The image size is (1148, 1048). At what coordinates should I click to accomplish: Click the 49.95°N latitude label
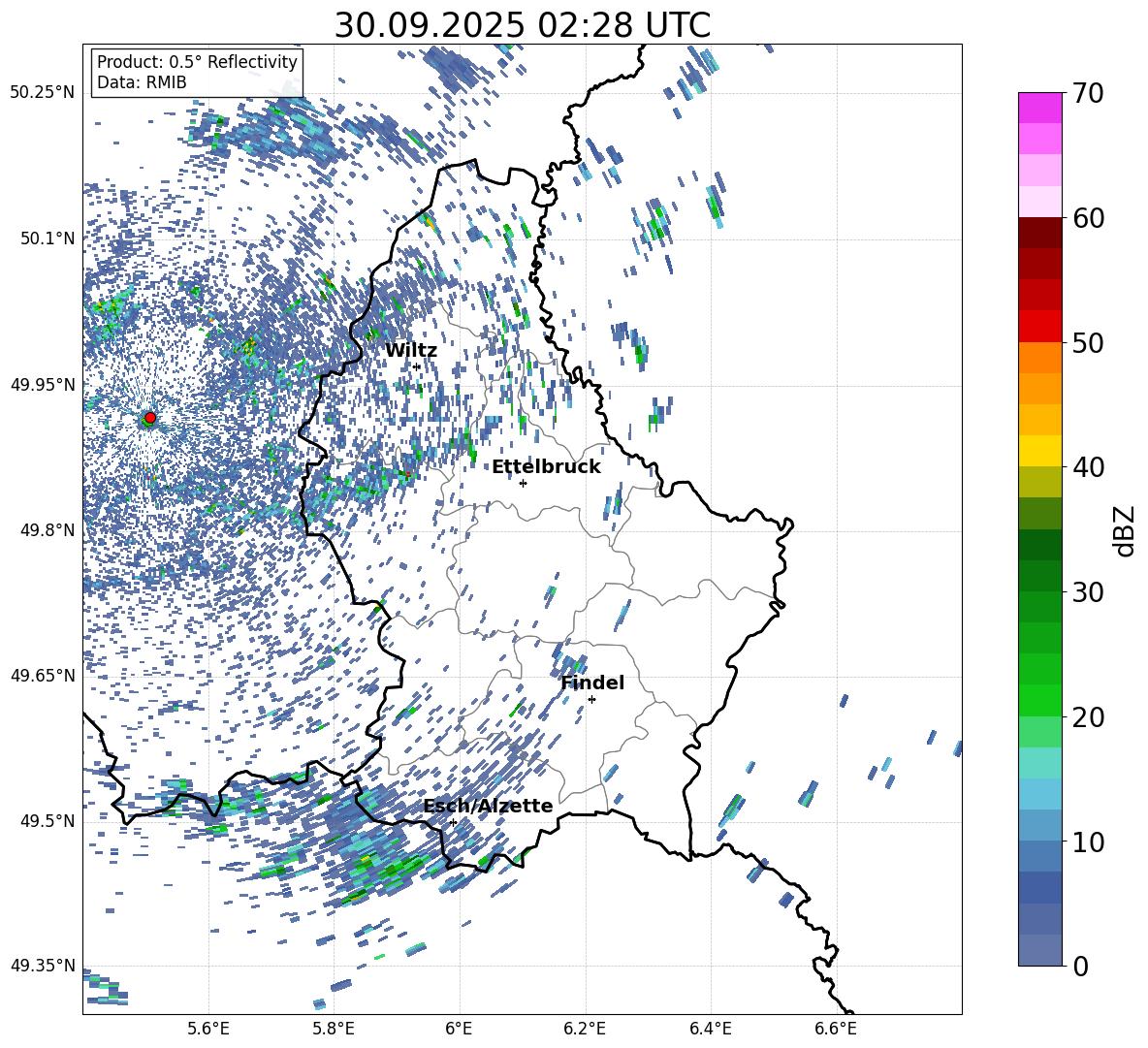coord(43,384)
